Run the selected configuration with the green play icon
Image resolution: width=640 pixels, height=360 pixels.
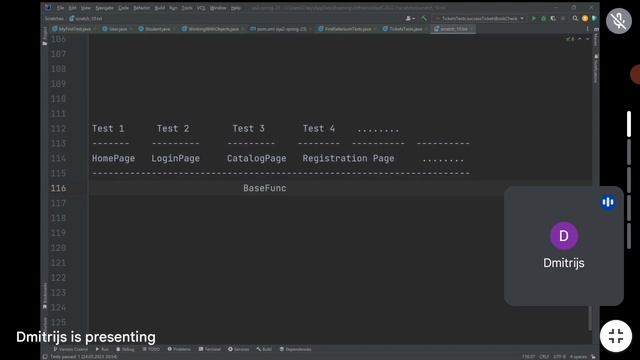(x=533, y=18)
